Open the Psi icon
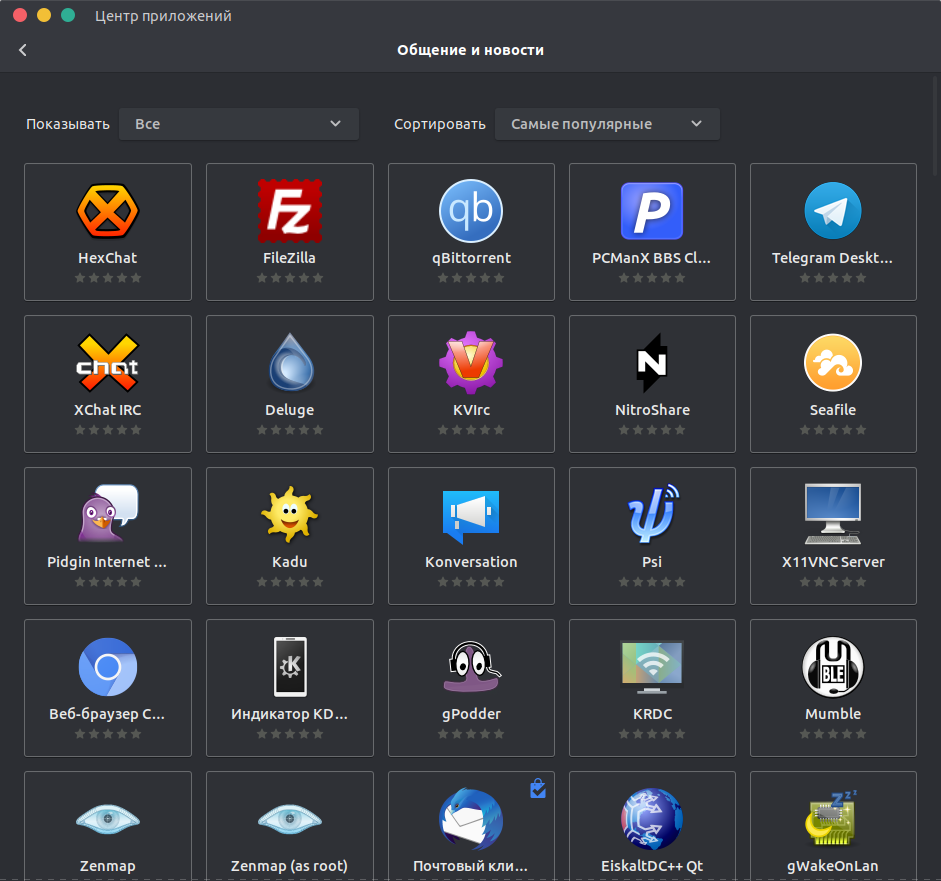Viewport: 941px width, 881px height. tap(654, 514)
